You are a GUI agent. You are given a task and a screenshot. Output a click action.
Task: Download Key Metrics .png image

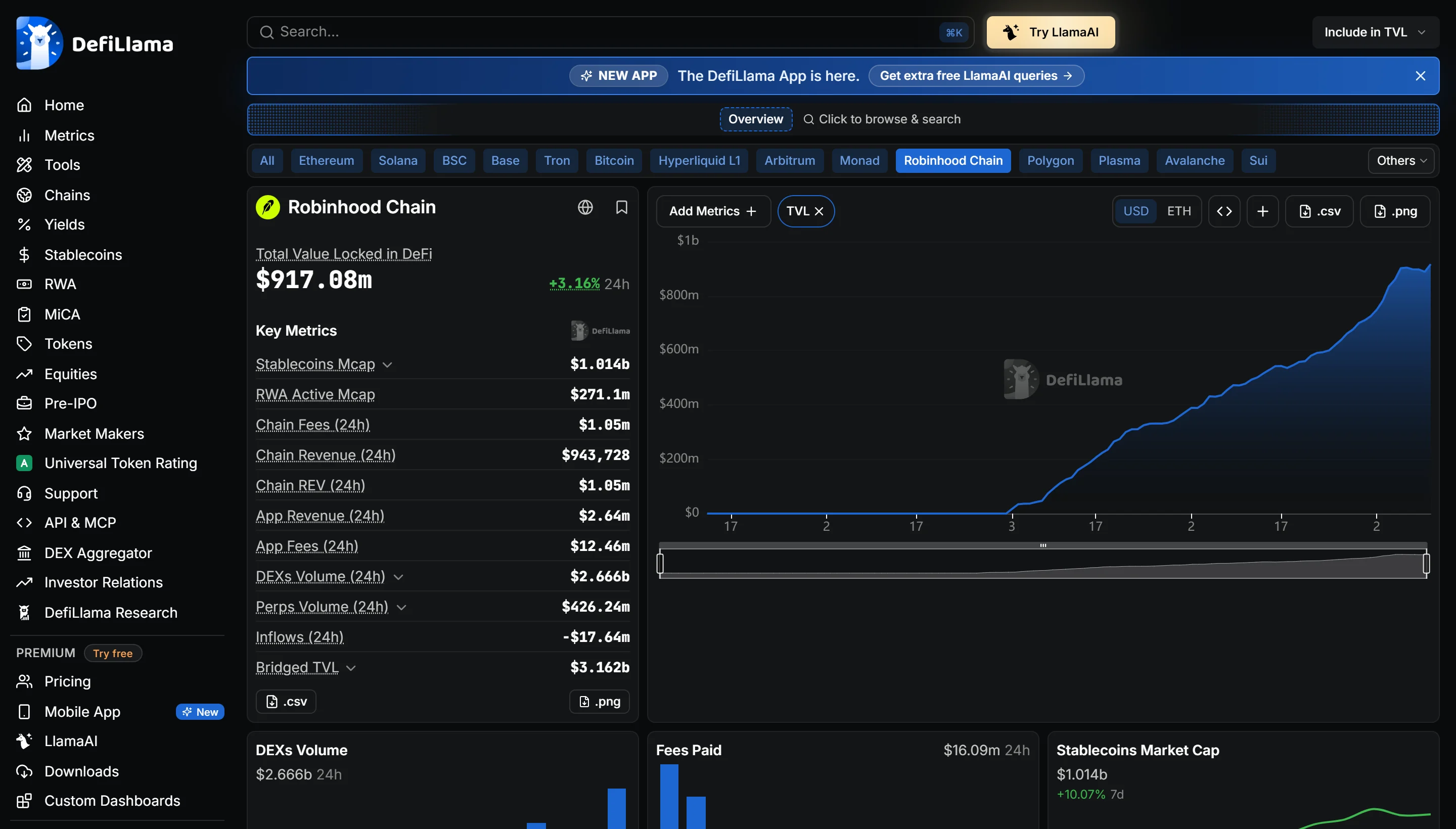coord(599,702)
